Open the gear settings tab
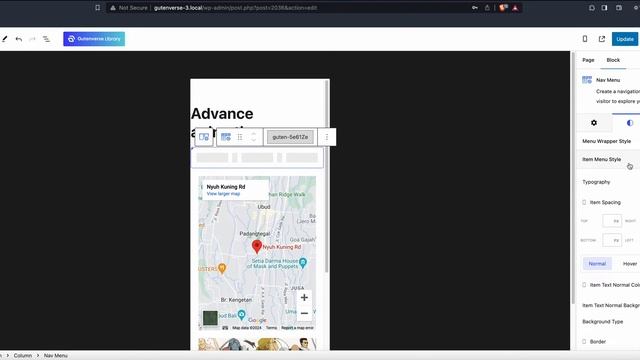Screen dimensions: 640x360 coord(594,123)
